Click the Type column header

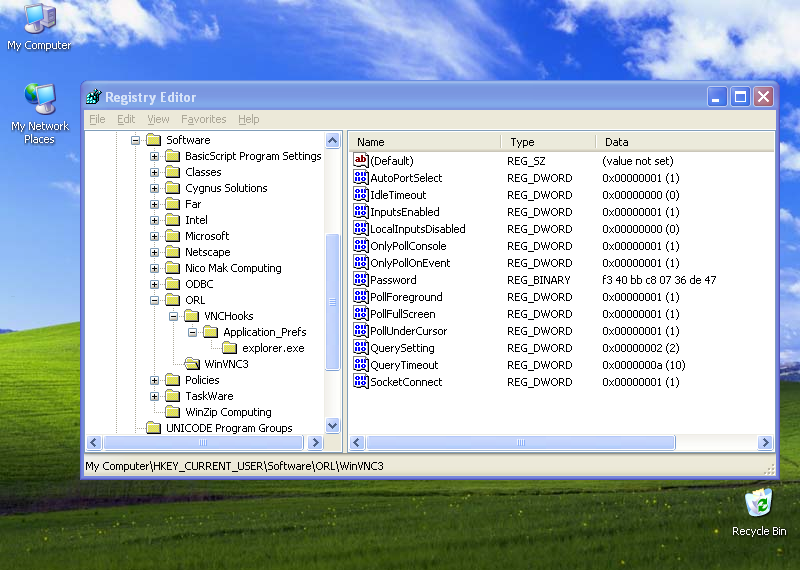tap(548, 142)
